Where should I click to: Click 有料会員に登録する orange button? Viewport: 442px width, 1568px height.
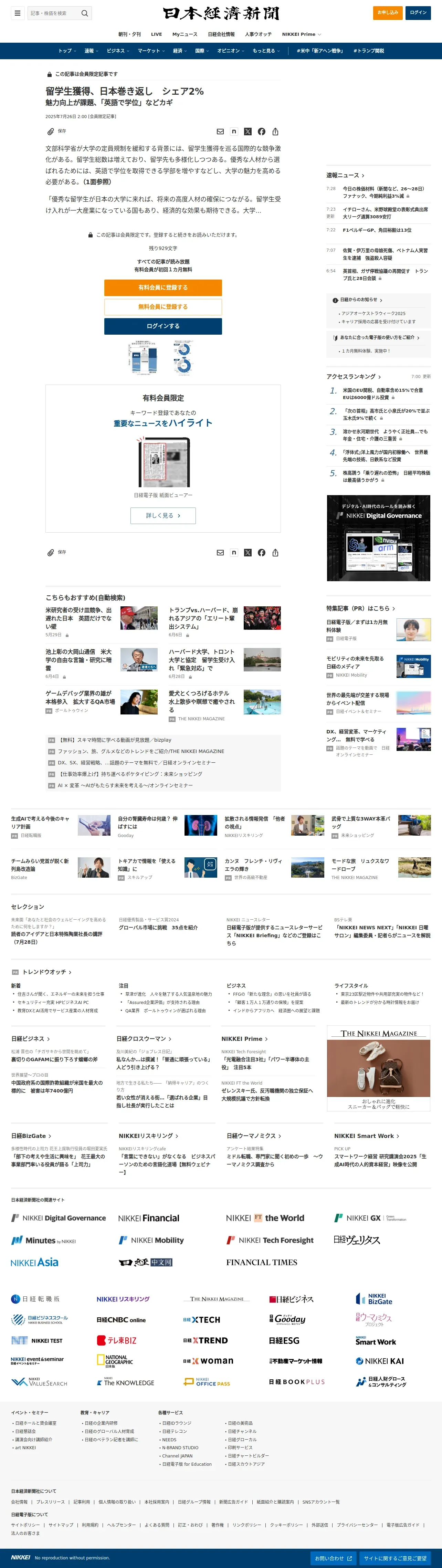163,287
